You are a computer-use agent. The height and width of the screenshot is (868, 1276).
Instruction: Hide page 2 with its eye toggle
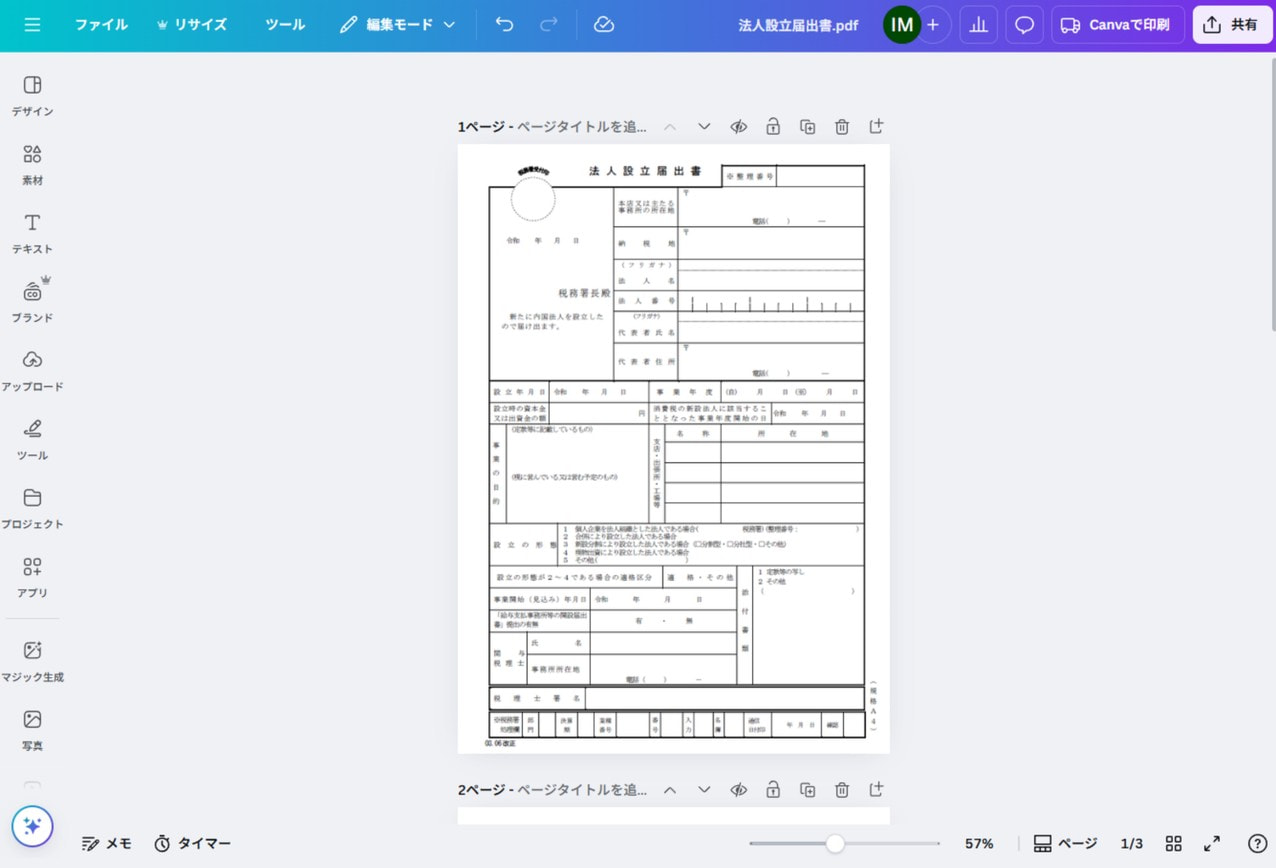[738, 789]
